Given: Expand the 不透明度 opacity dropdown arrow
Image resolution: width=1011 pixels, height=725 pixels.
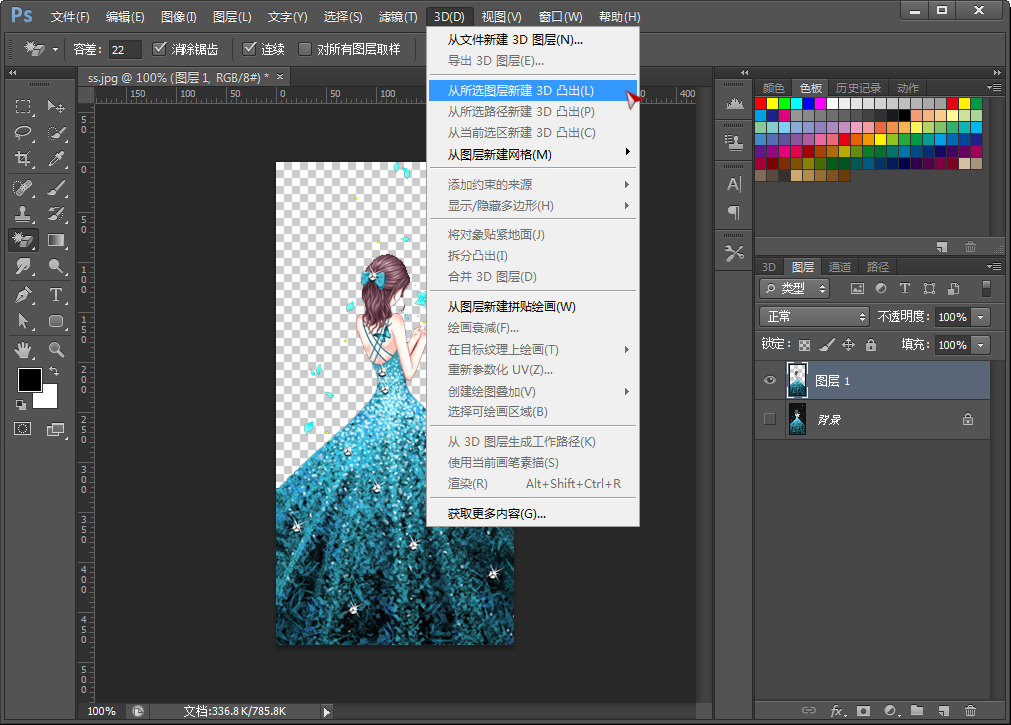Looking at the screenshot, I should point(981,316).
